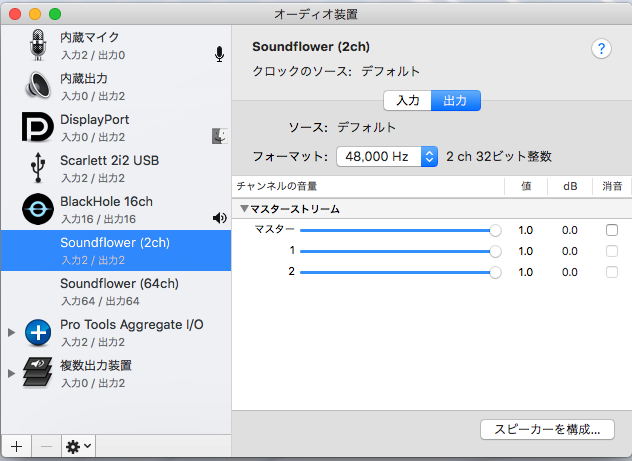Select Pro Tools Aggregate I/O row
The height and width of the screenshot is (461, 632).
[x=116, y=333]
